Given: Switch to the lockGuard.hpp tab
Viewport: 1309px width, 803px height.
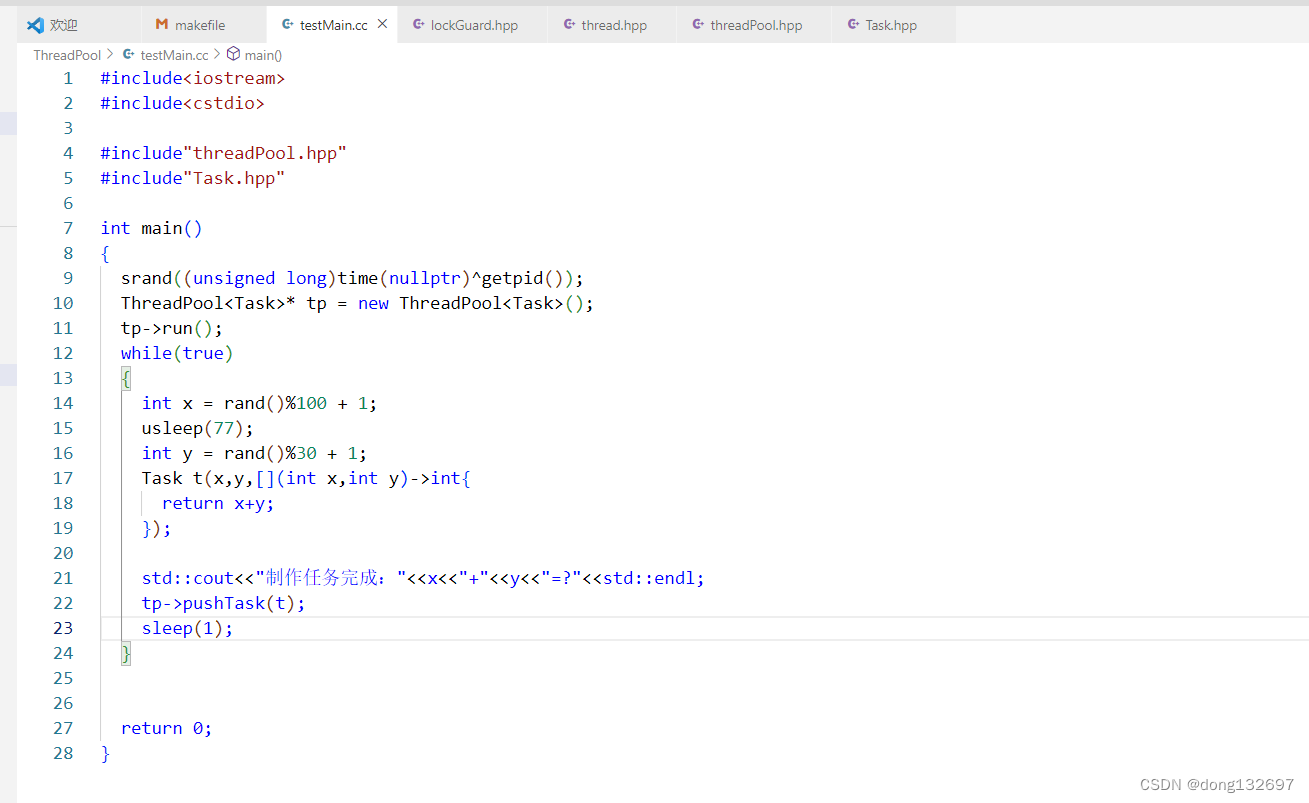Looking at the screenshot, I should point(473,25).
